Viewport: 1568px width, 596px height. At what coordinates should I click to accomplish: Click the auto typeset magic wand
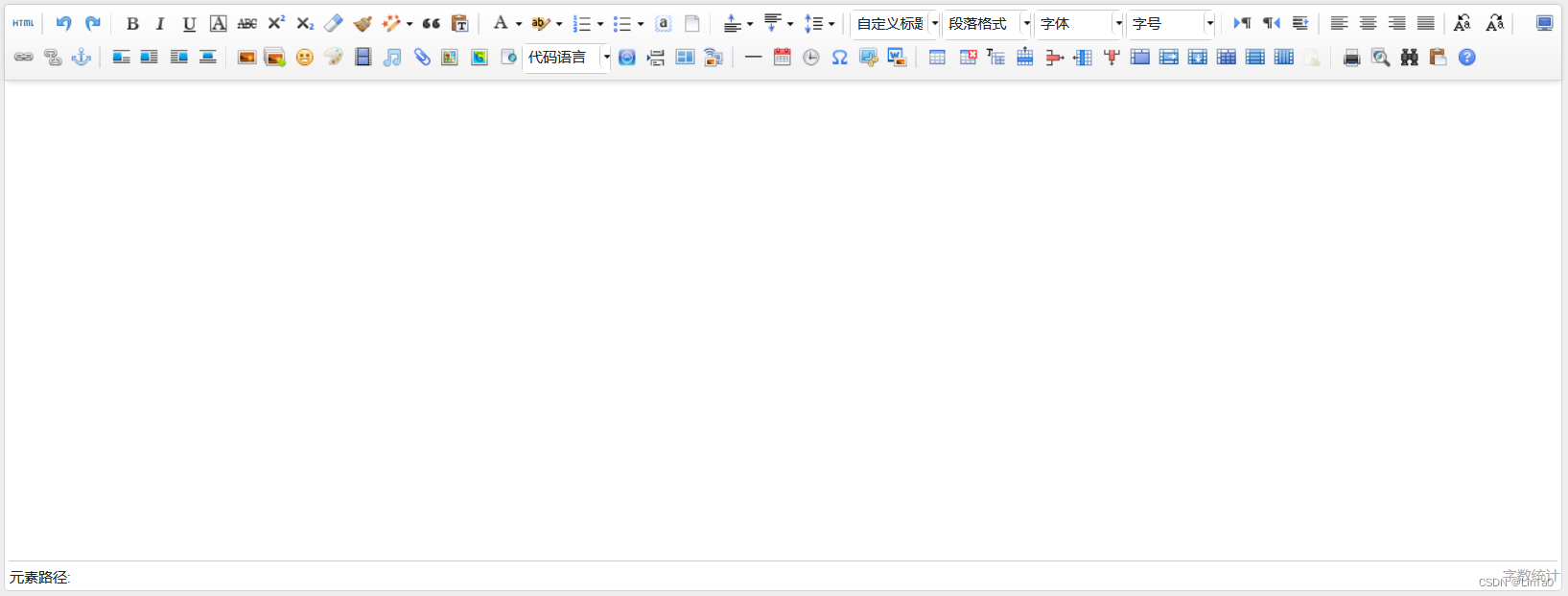point(391,23)
